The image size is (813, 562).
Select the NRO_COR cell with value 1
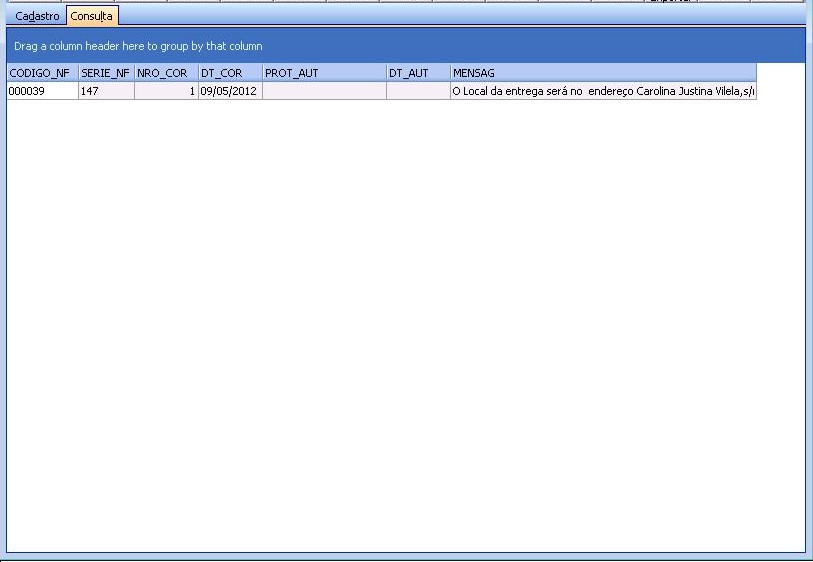pos(165,91)
